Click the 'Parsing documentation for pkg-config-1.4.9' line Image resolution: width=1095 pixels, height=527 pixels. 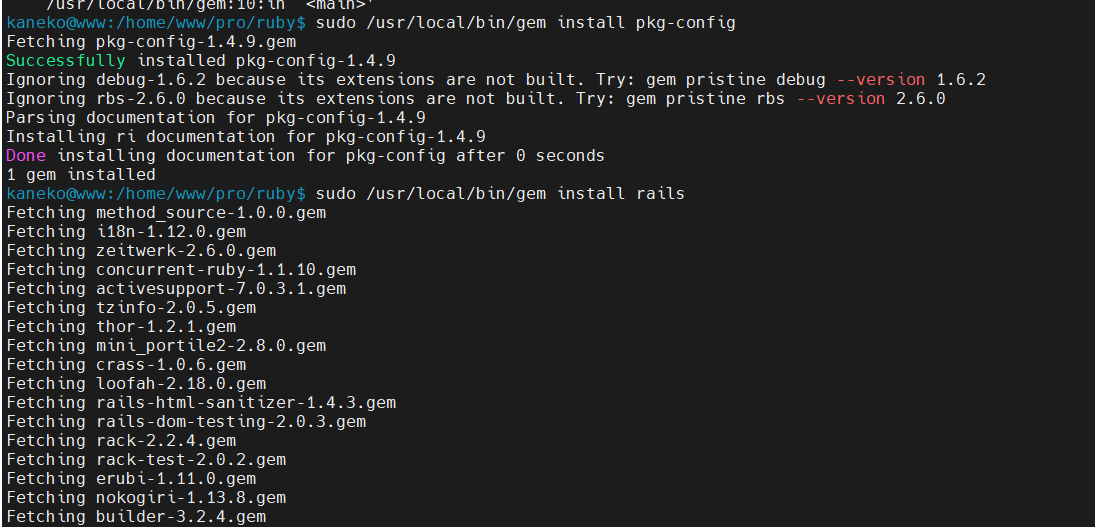tap(216, 117)
